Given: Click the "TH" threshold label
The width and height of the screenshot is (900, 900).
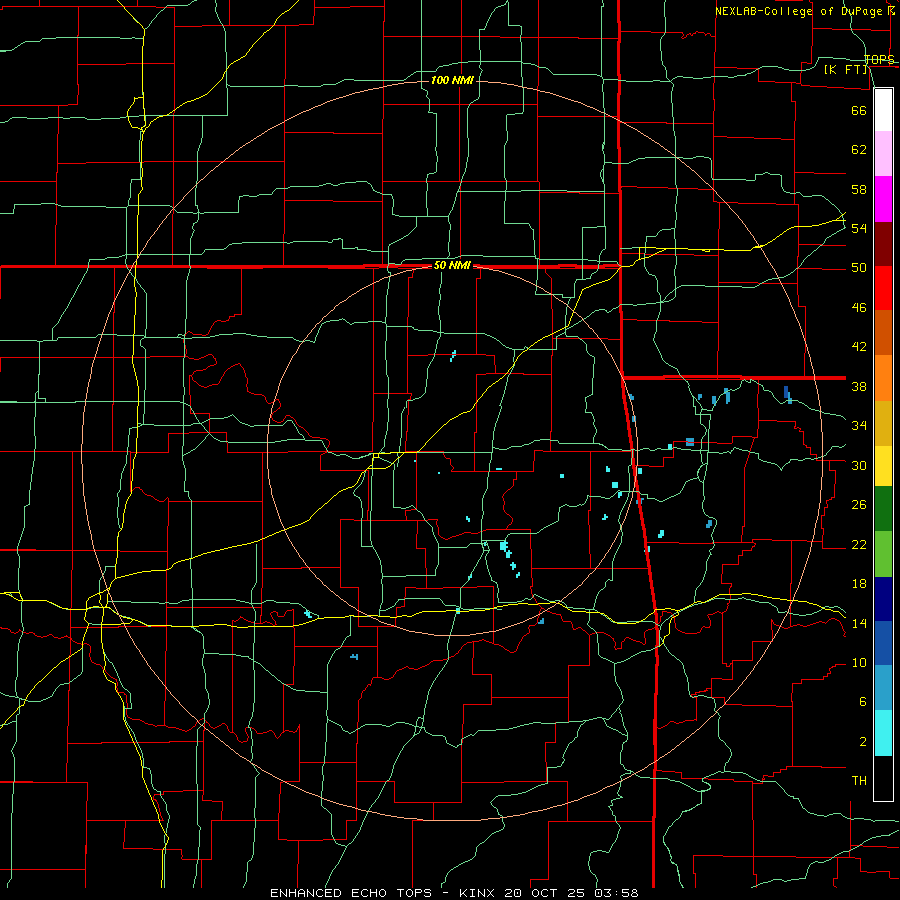Looking at the screenshot, I should click(x=859, y=781).
